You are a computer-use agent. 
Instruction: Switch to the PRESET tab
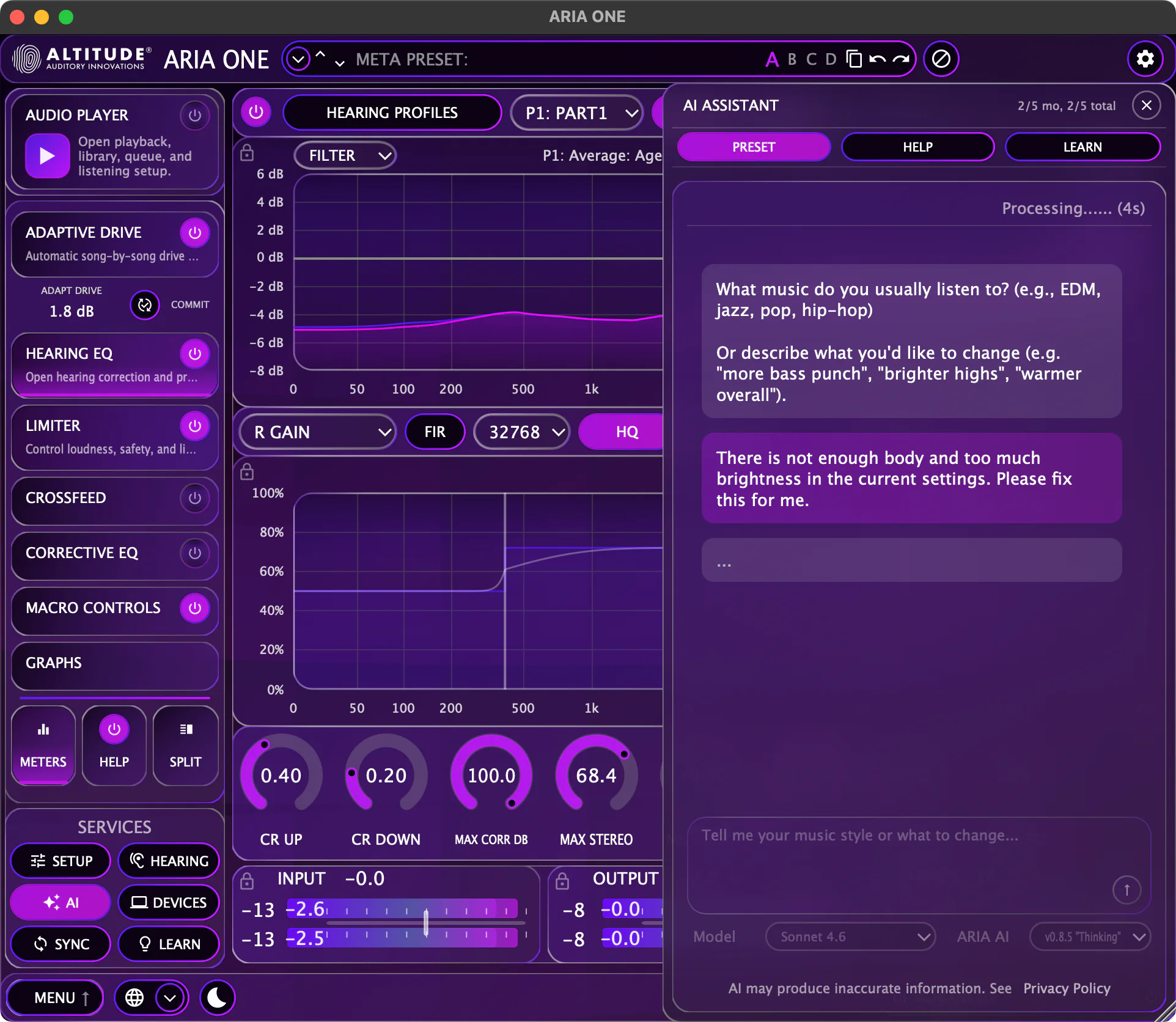pos(754,147)
